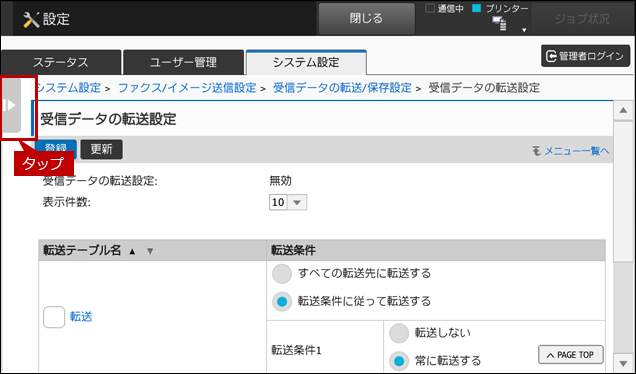Select 常に転送する radio for 転送条件1
Screen dimensions: 636x374
click(x=399, y=361)
